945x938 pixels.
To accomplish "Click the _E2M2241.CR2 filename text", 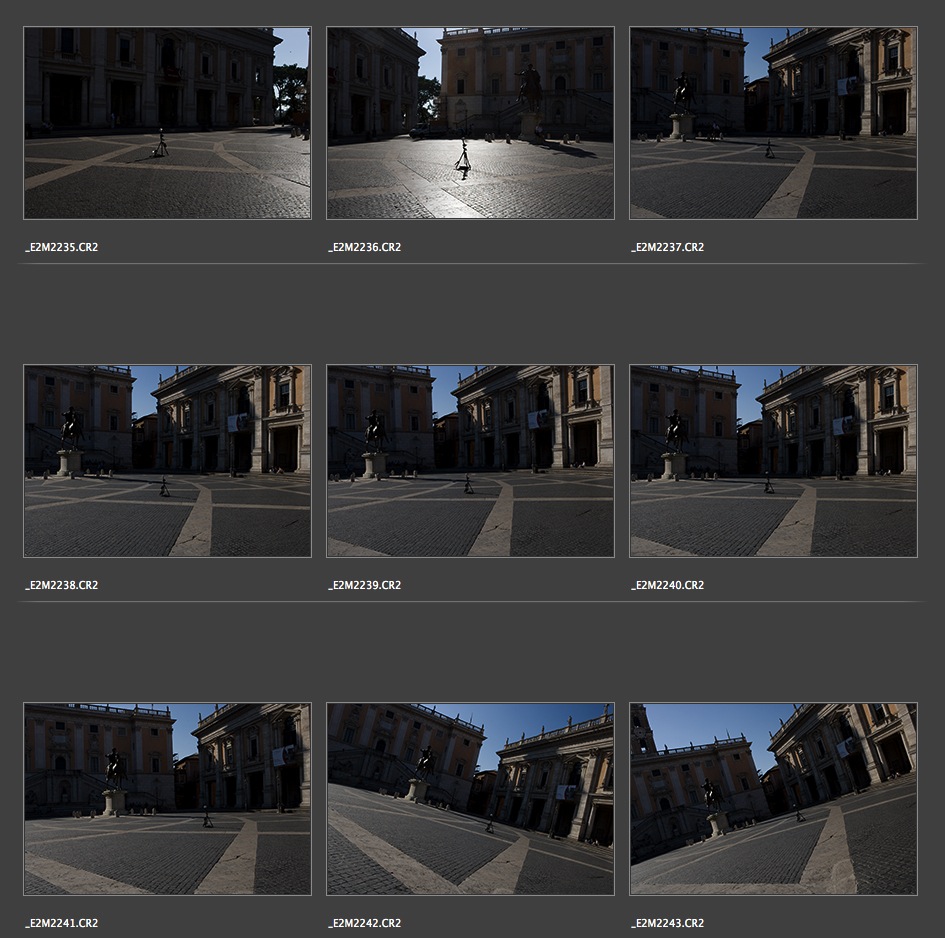I will (62, 923).
